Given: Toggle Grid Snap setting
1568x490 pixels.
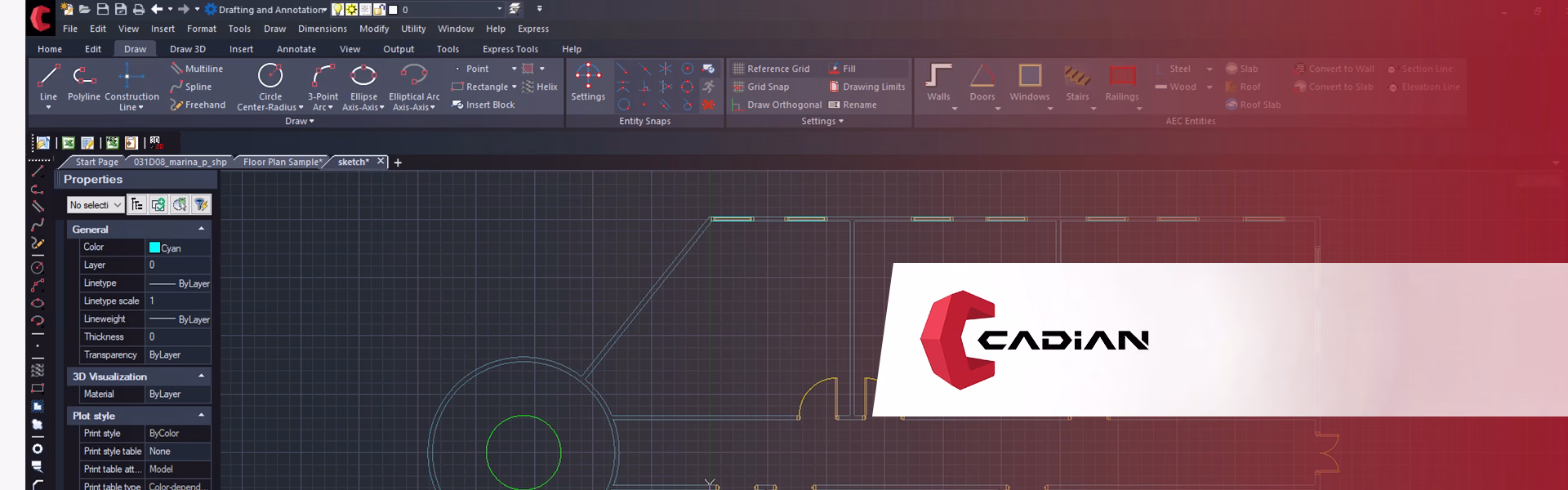Looking at the screenshot, I should pyautogui.click(x=767, y=87).
